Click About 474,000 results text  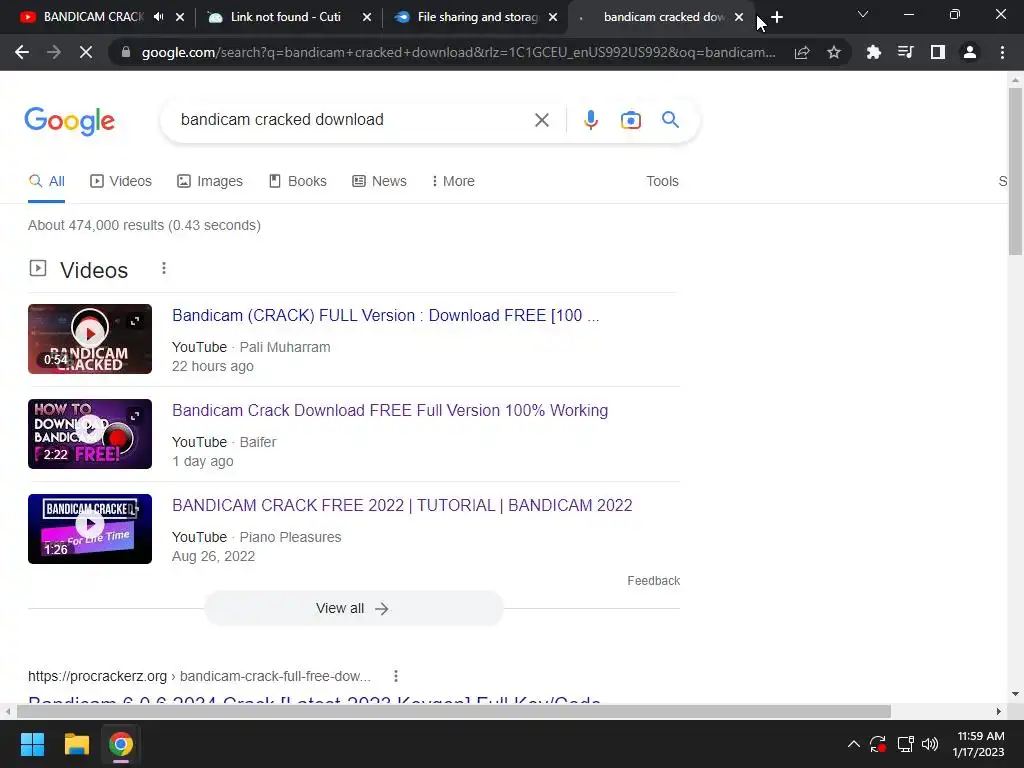pyautogui.click(x=144, y=225)
